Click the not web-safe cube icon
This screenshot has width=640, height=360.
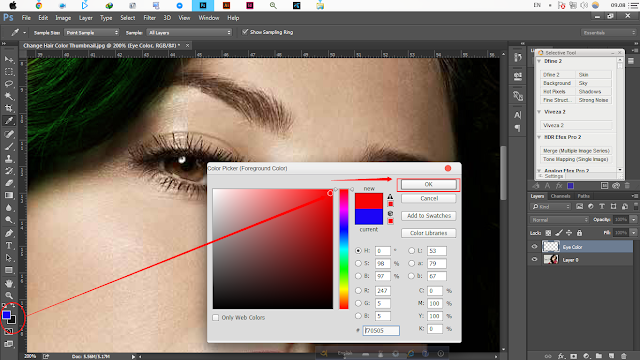[390, 213]
